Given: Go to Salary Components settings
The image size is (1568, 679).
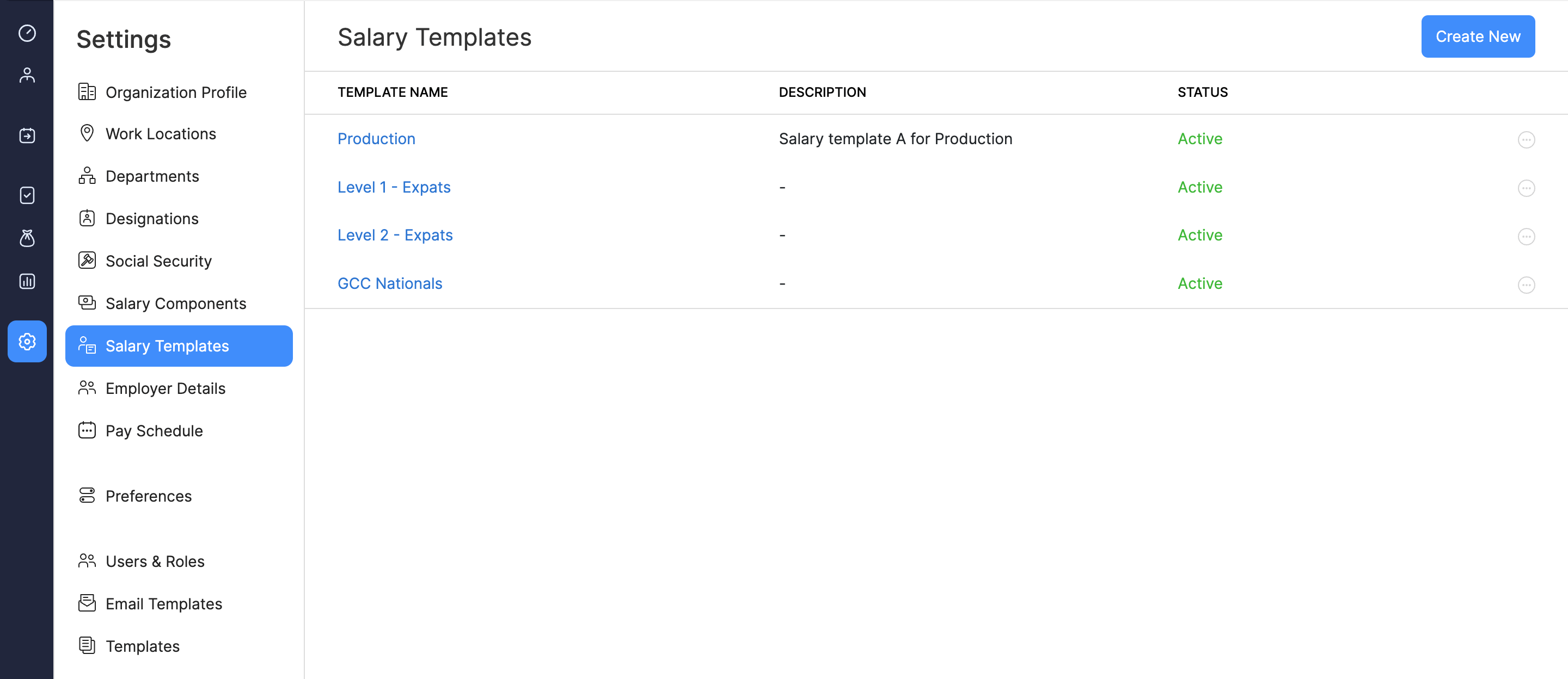Looking at the screenshot, I should 176,303.
